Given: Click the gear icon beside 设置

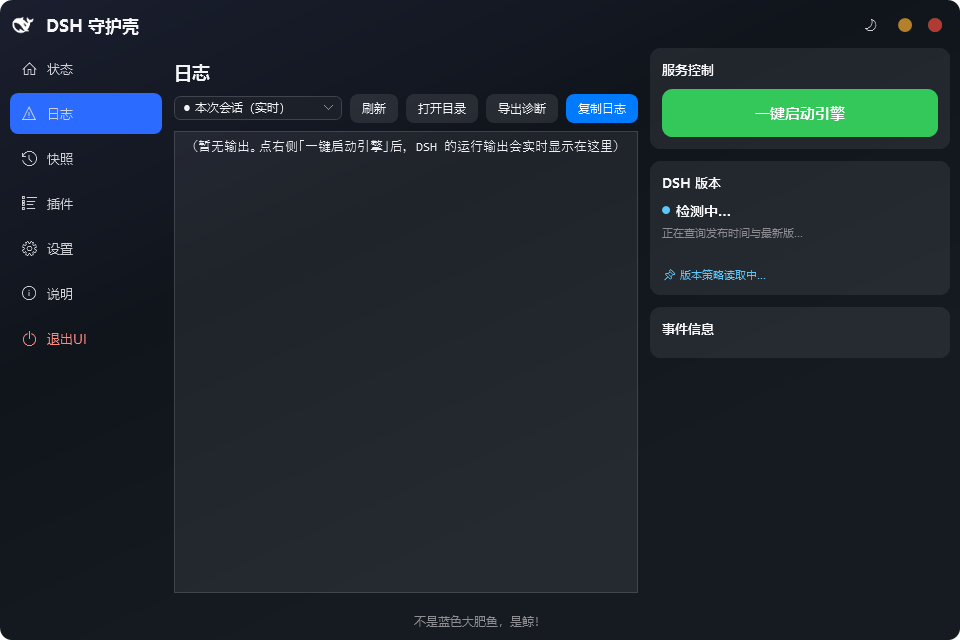Looking at the screenshot, I should 29,249.
